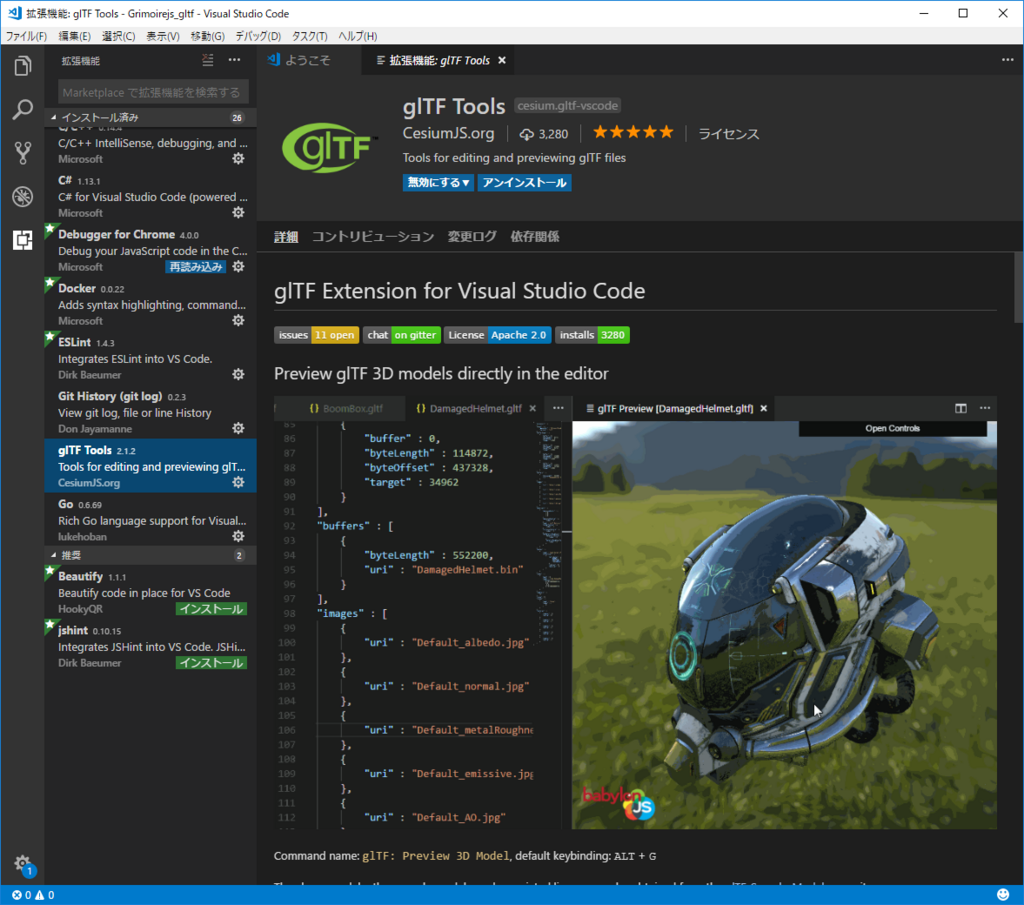The width and height of the screenshot is (1024, 905).
Task: Close the glTF Tools extension tab
Action: 502,60
